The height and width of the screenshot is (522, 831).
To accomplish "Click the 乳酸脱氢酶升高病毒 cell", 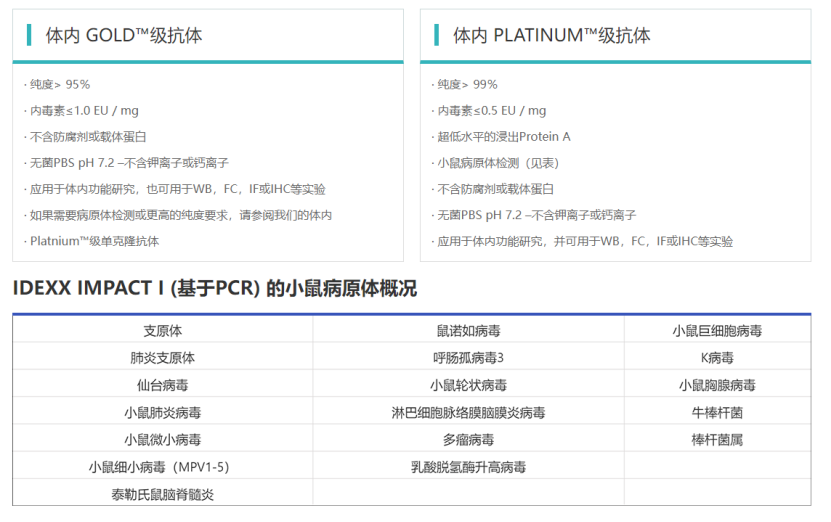I will tap(468, 467).
